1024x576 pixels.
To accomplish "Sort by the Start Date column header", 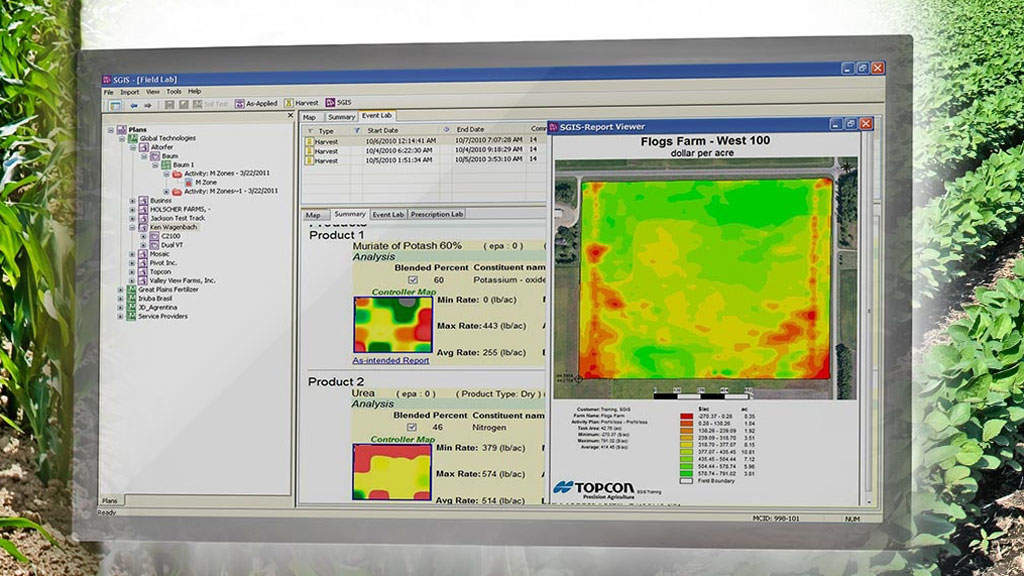I will coord(383,131).
